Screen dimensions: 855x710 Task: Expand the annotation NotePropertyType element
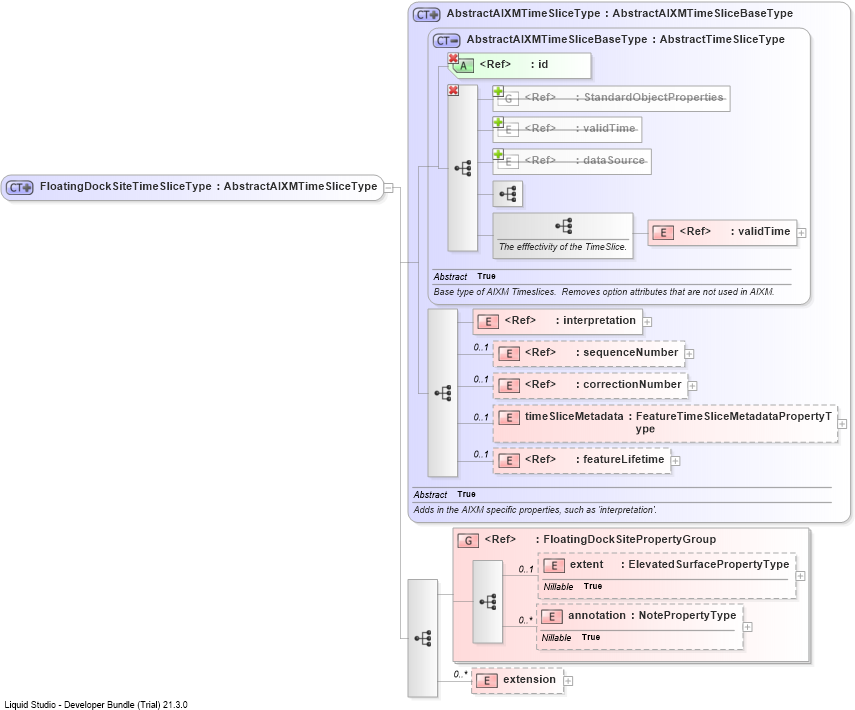point(748,627)
